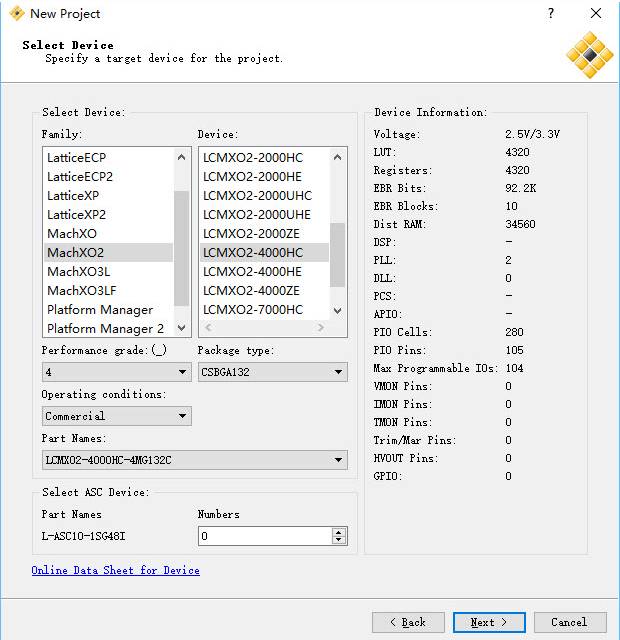Select LatticeXP family
Screen dimensions: 620x640
click(108, 196)
